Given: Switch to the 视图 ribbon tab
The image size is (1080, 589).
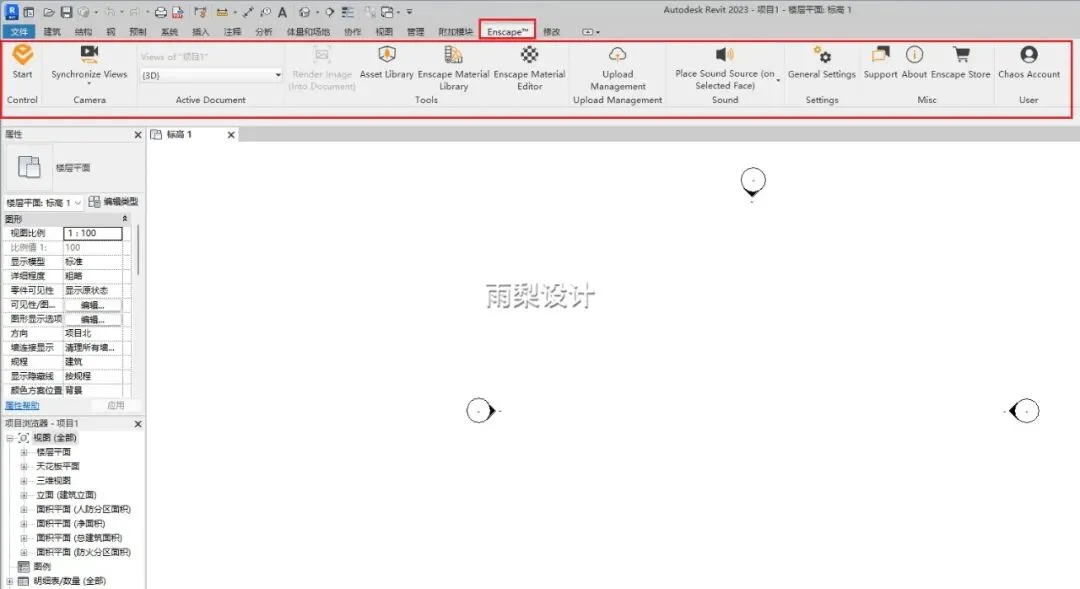Looking at the screenshot, I should (384, 32).
